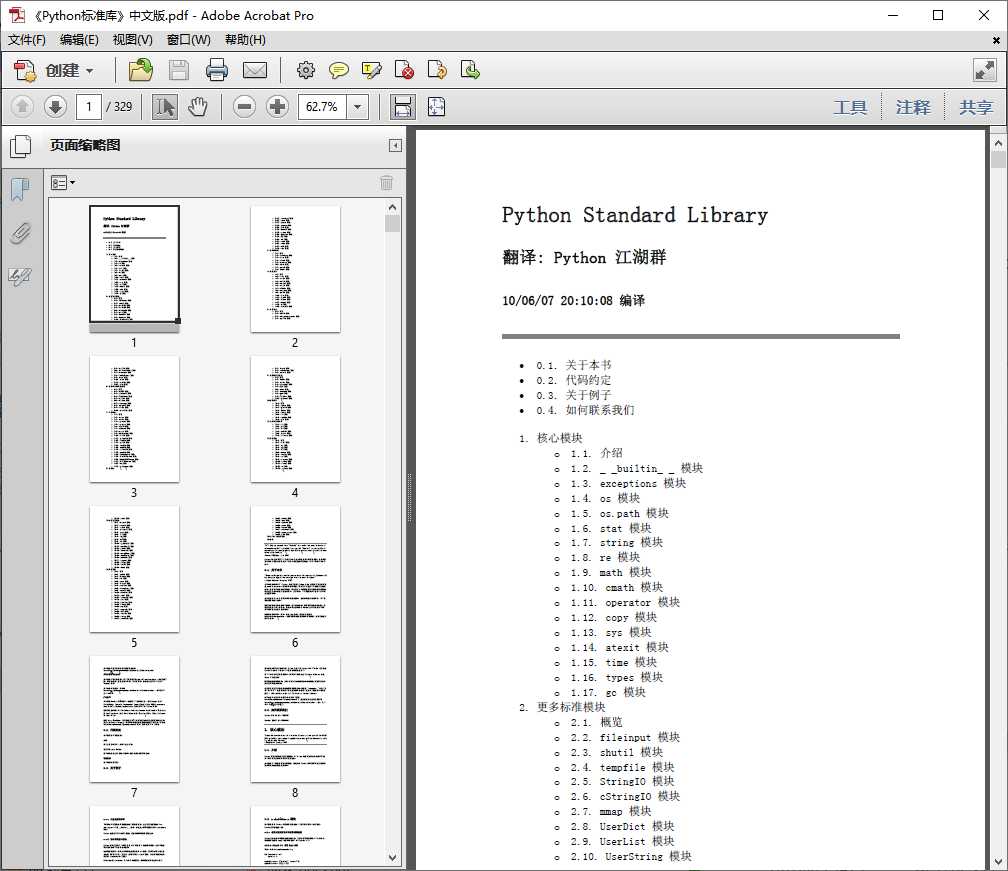
Task: Click the zoom out minus button
Action: click(x=244, y=107)
